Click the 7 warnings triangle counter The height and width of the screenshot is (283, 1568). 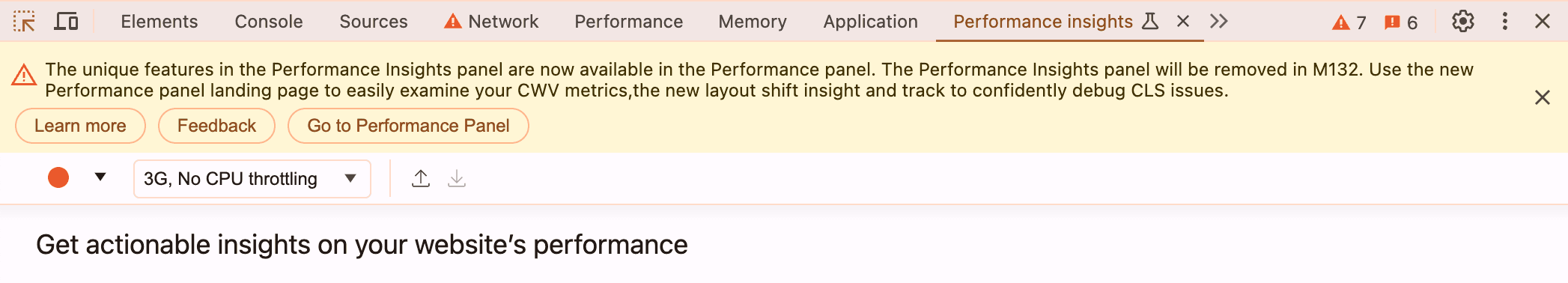point(1349,22)
